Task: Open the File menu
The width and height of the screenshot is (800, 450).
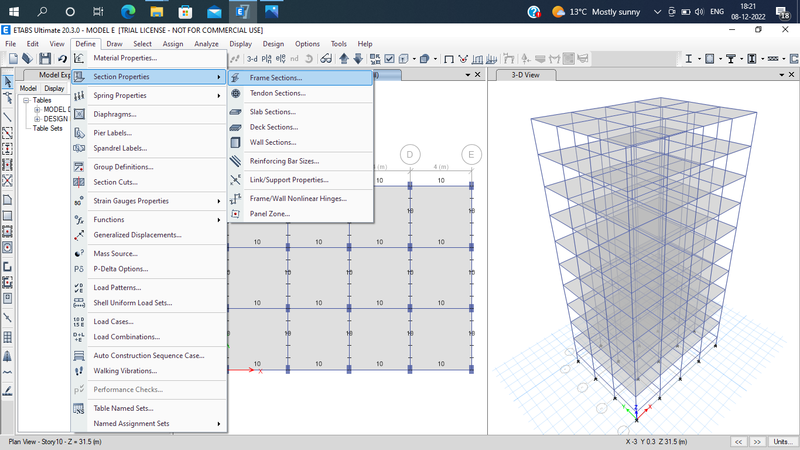Action: pyautogui.click(x=10, y=44)
